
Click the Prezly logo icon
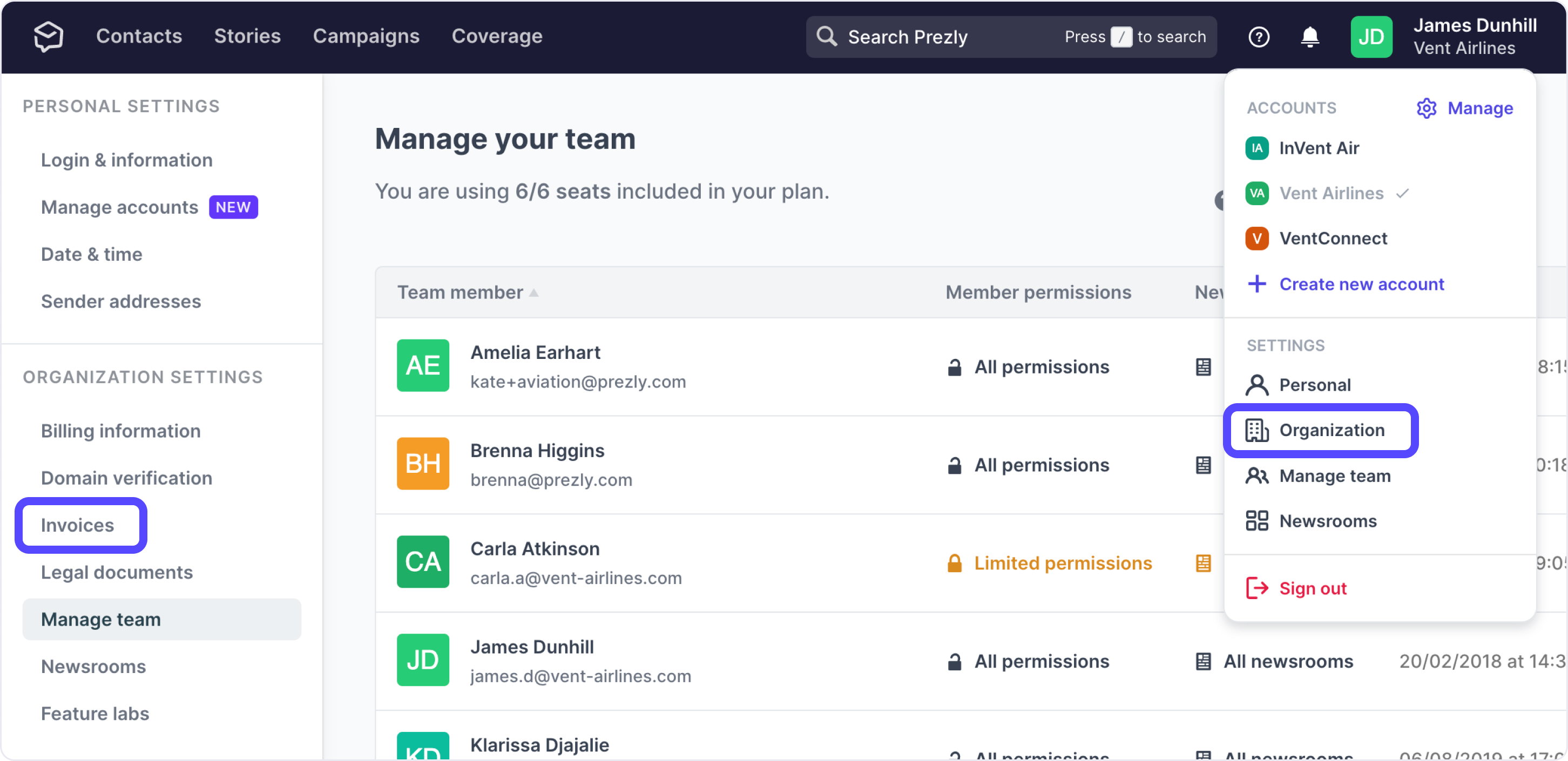pos(48,37)
